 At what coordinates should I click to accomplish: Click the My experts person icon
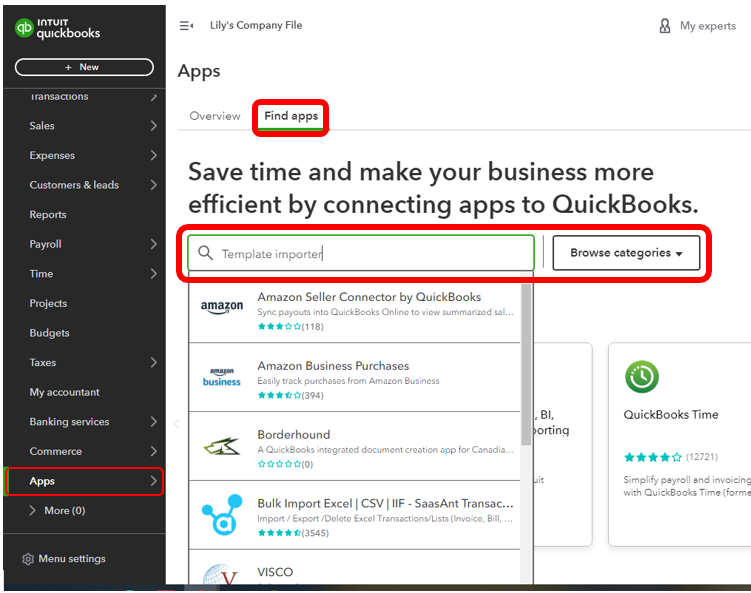(665, 25)
